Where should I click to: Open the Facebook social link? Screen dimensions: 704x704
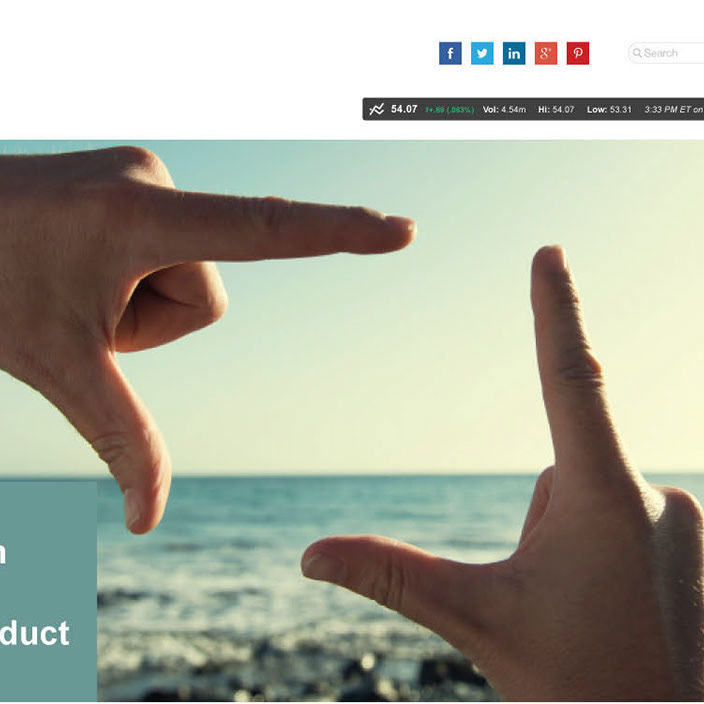tap(450, 53)
